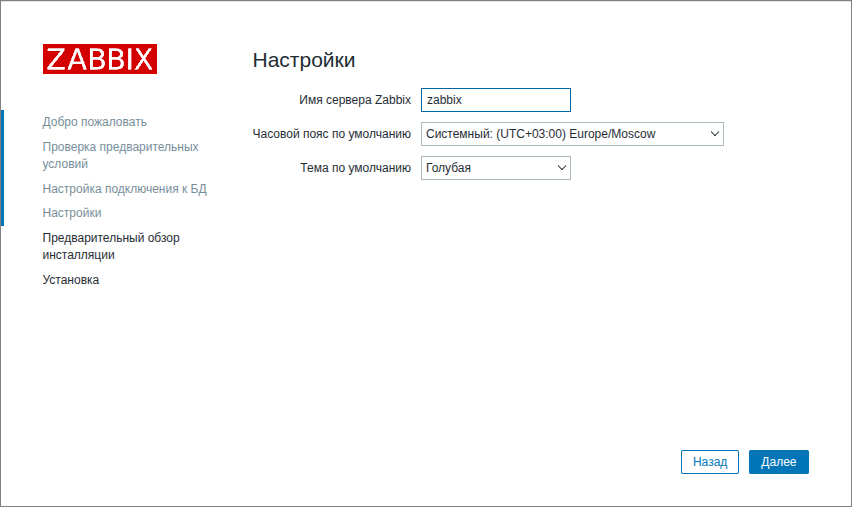852x507 pixels.
Task: Select the Добро пожаловать step in sidebar
Action: pyautogui.click(x=95, y=122)
